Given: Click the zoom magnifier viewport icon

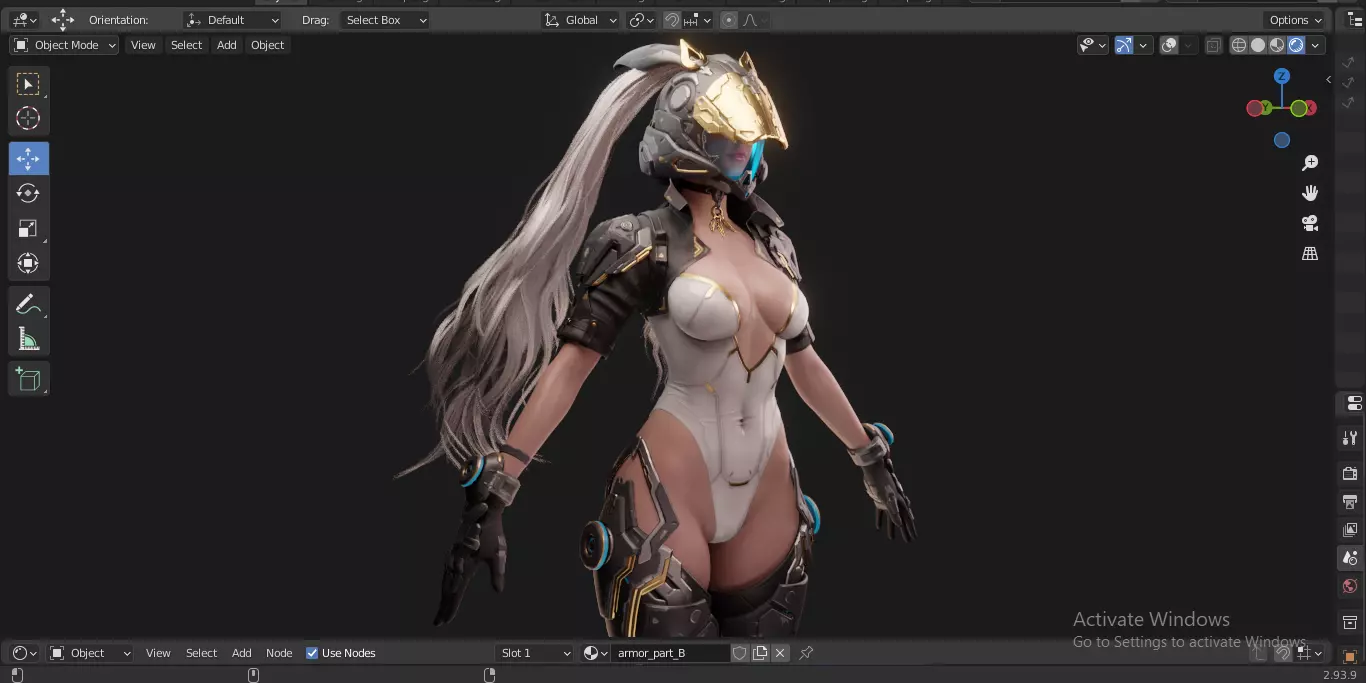Looking at the screenshot, I should (1310, 163).
